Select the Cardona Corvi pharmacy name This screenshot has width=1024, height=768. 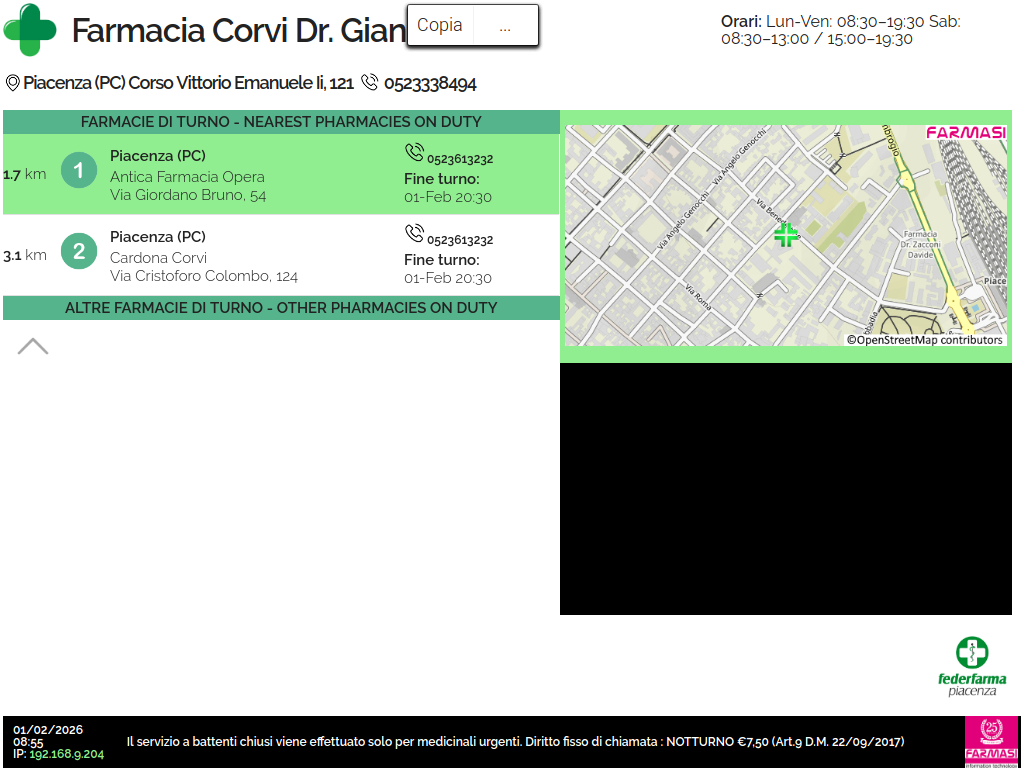click(158, 258)
